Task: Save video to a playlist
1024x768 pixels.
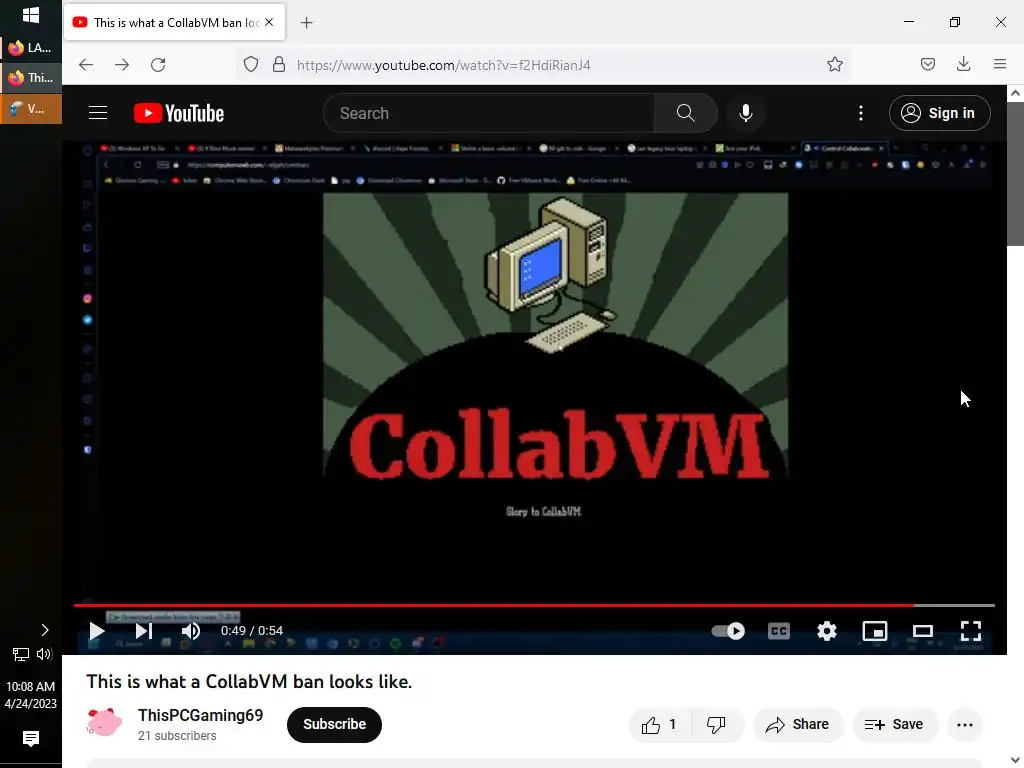Action: pos(894,725)
